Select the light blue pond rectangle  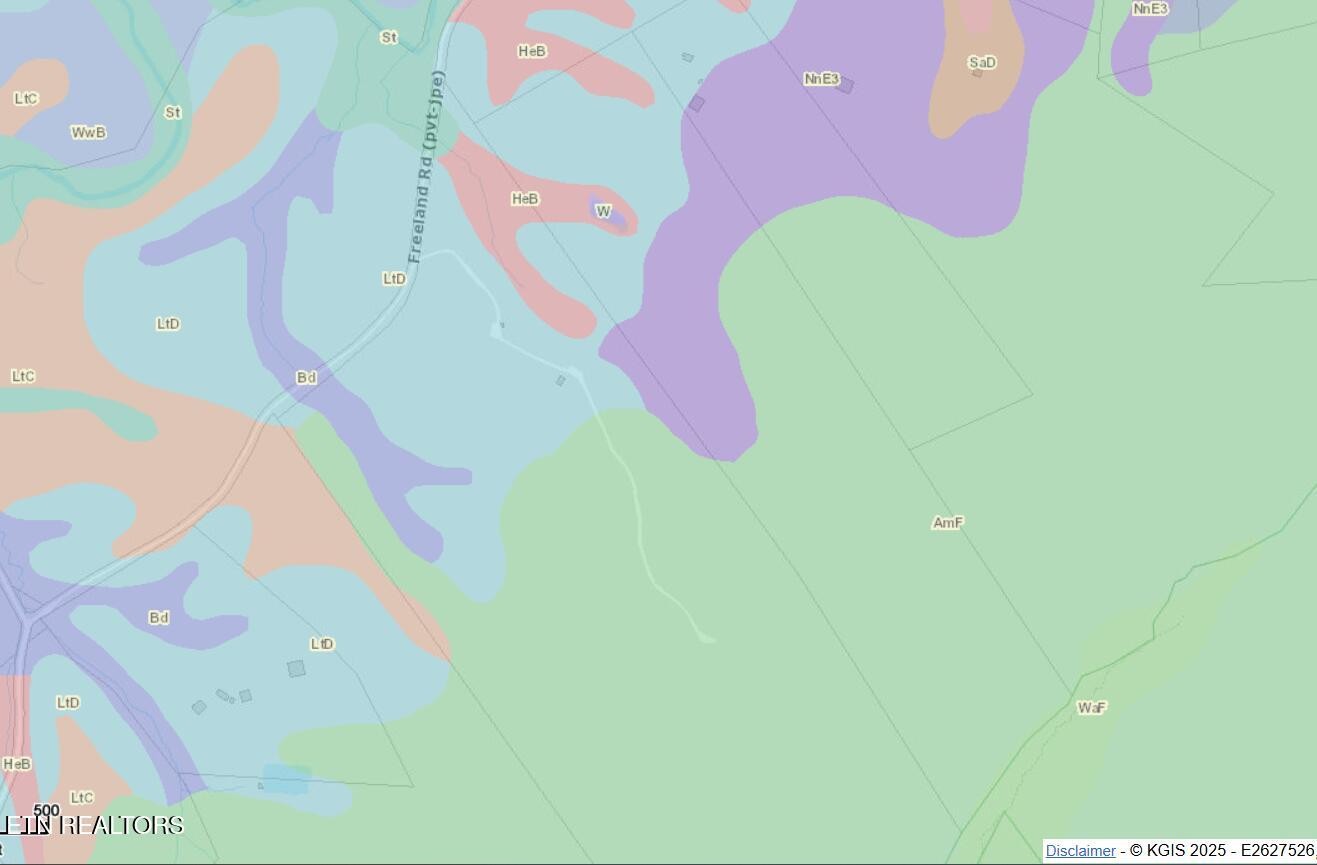pyautogui.click(x=286, y=778)
